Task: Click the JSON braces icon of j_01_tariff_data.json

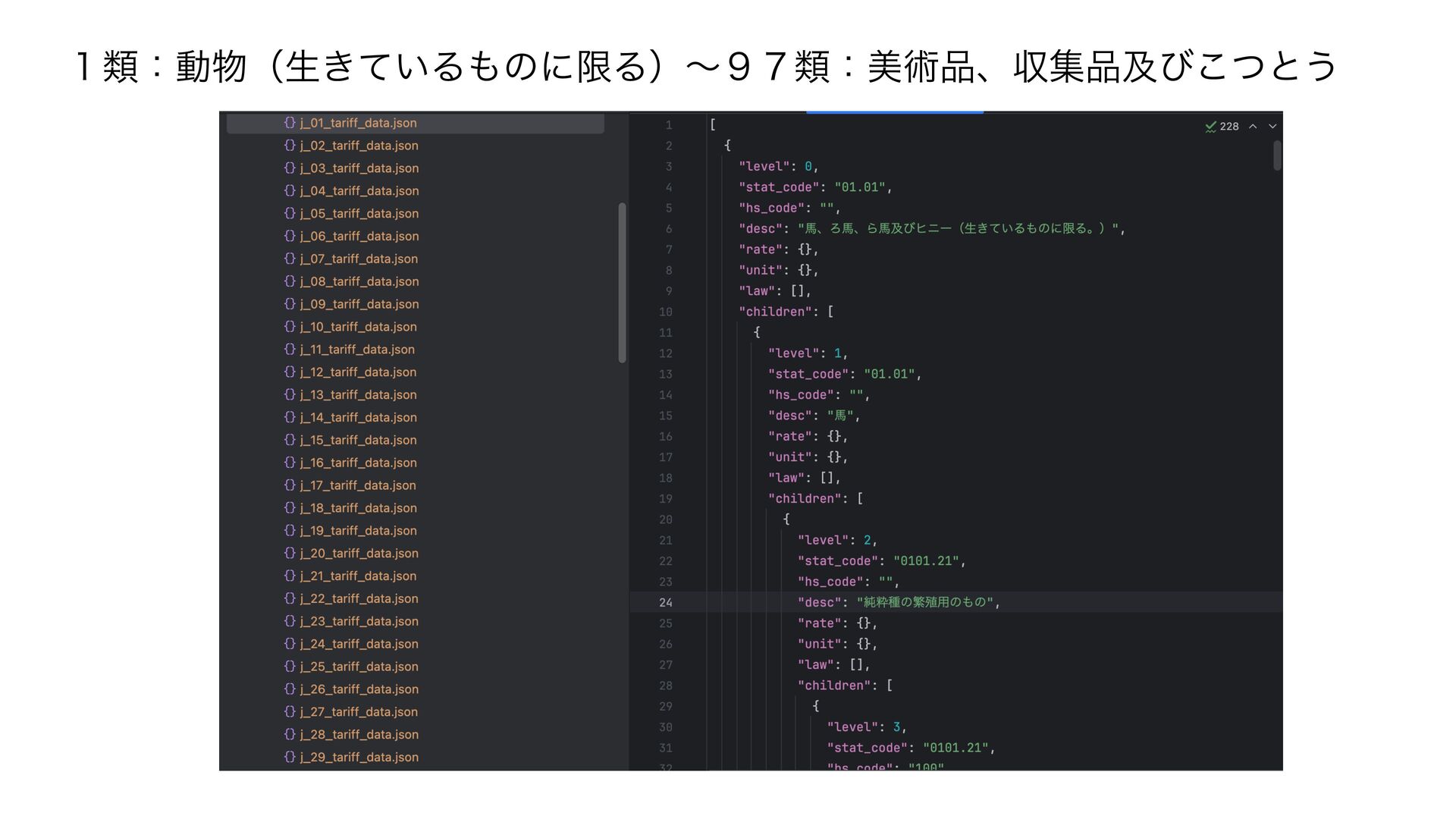Action: 290,123
